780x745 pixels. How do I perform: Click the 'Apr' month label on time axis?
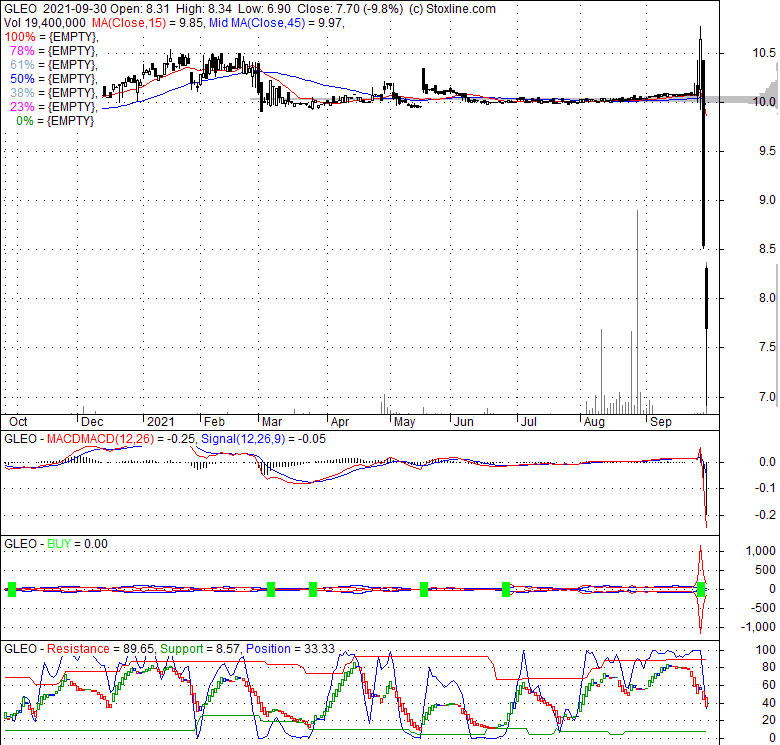tap(340, 422)
